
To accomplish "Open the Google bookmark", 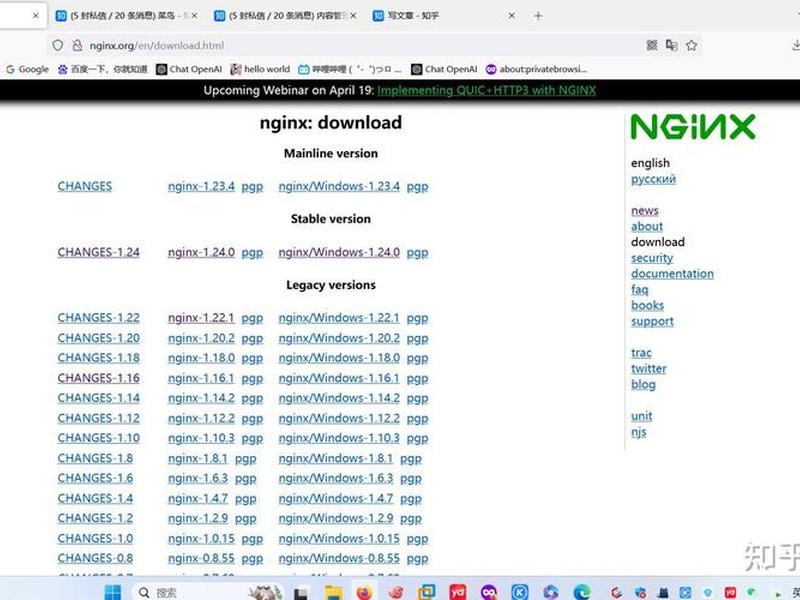I will [28, 69].
